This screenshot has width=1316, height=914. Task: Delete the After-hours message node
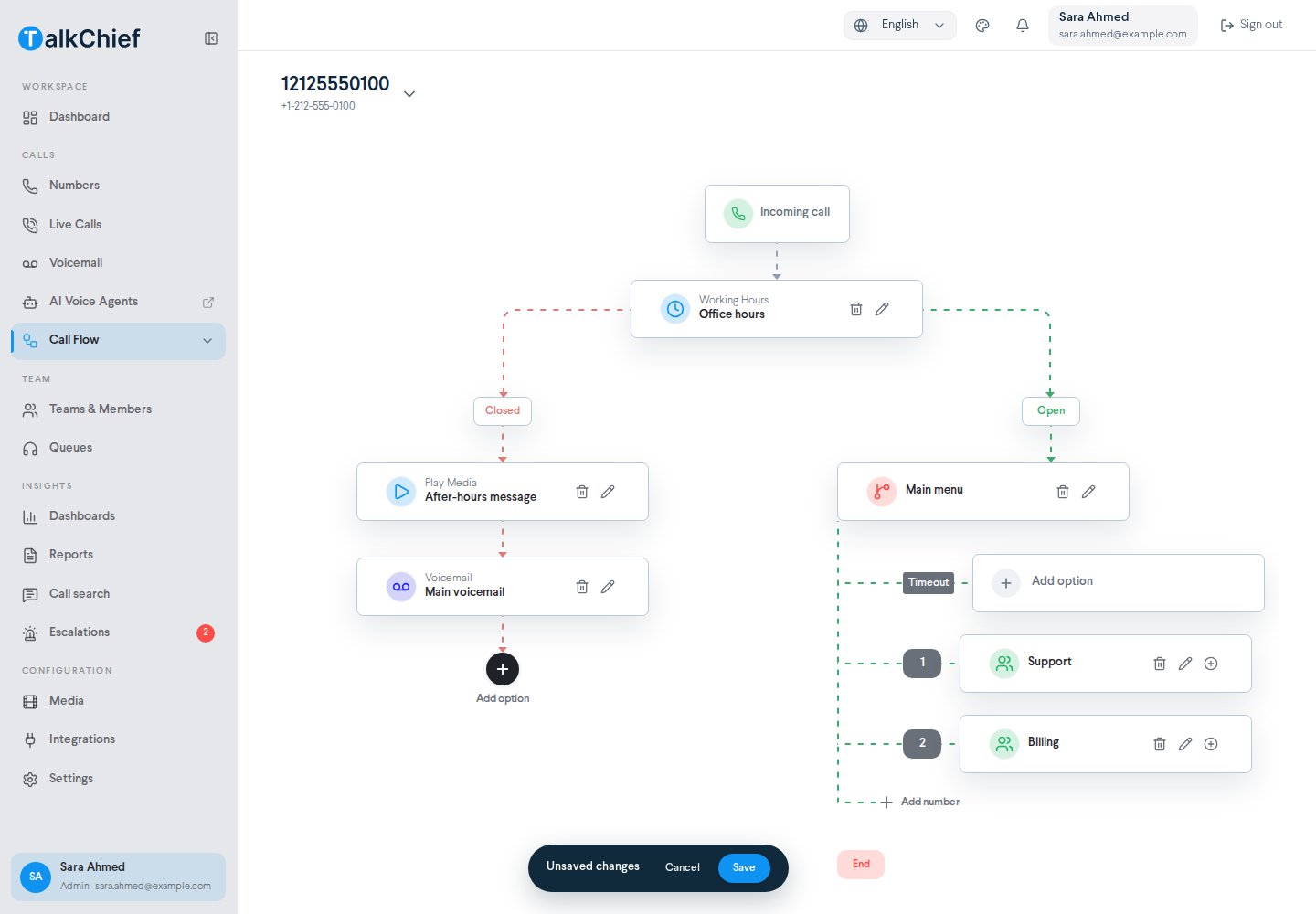tap(582, 492)
